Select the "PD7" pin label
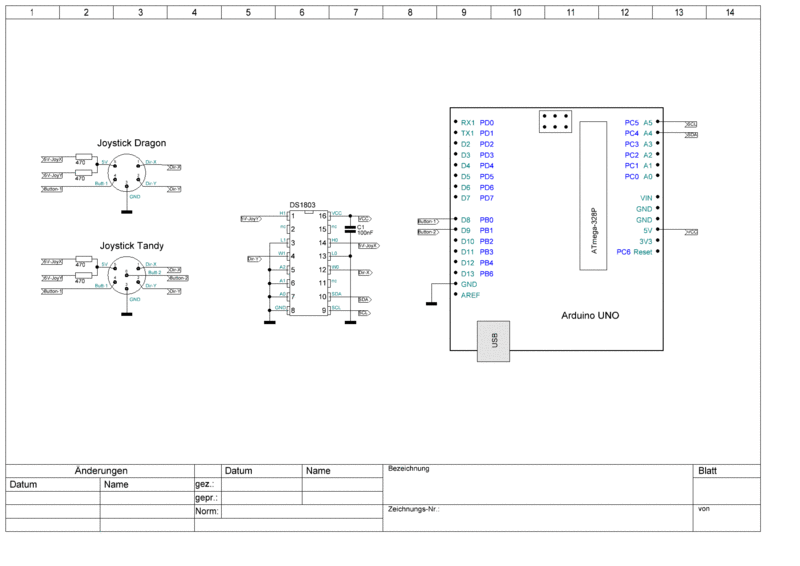 pyautogui.click(x=487, y=198)
